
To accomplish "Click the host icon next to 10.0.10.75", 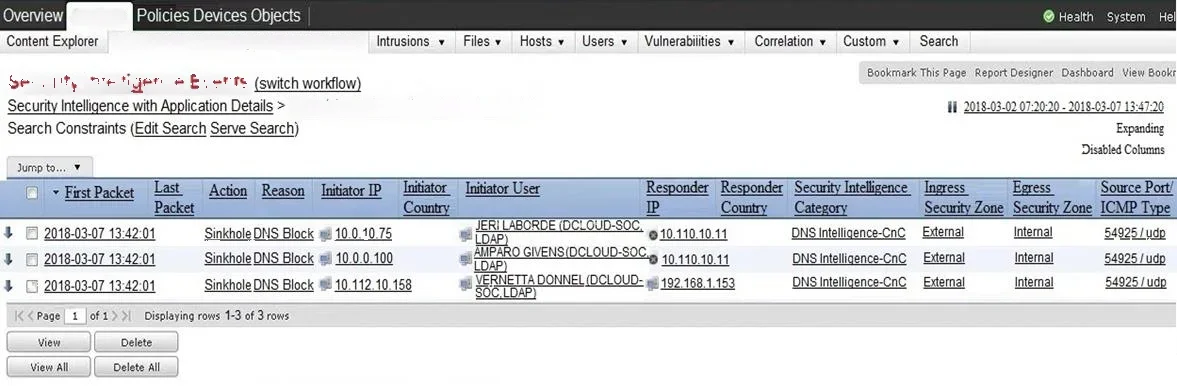I will pyautogui.click(x=325, y=234).
